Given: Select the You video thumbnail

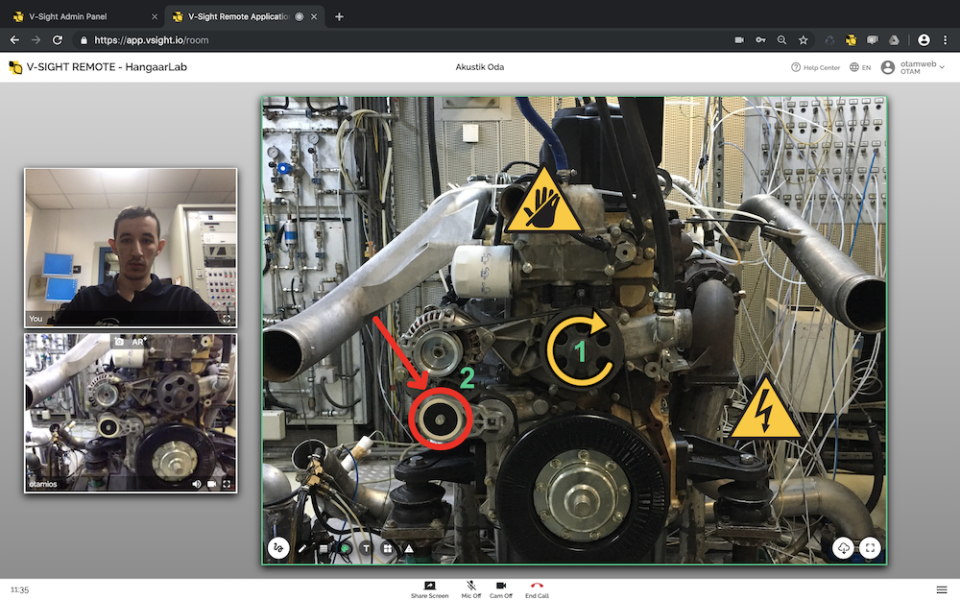Looking at the screenshot, I should pyautogui.click(x=130, y=247).
